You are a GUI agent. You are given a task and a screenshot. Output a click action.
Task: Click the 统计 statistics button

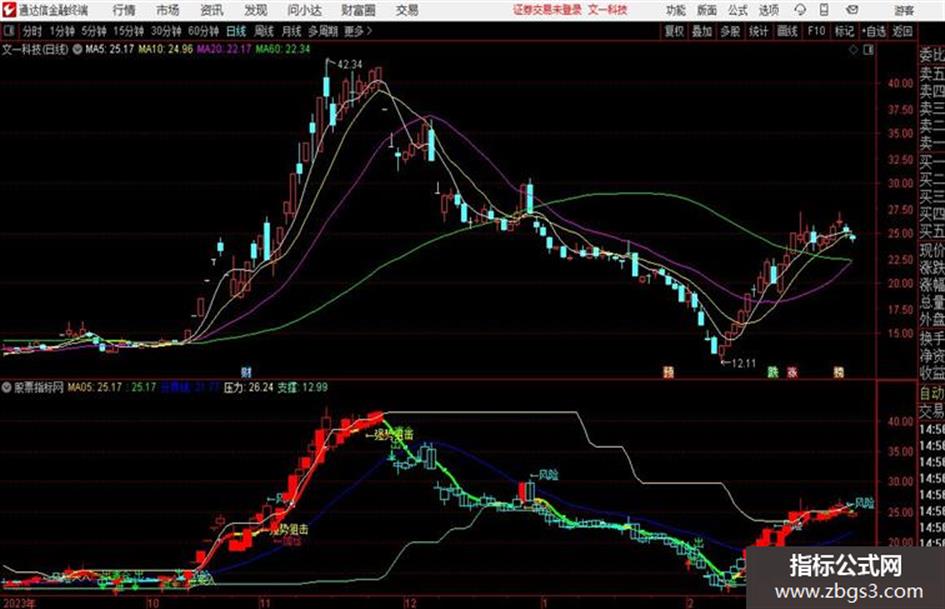tap(758, 31)
